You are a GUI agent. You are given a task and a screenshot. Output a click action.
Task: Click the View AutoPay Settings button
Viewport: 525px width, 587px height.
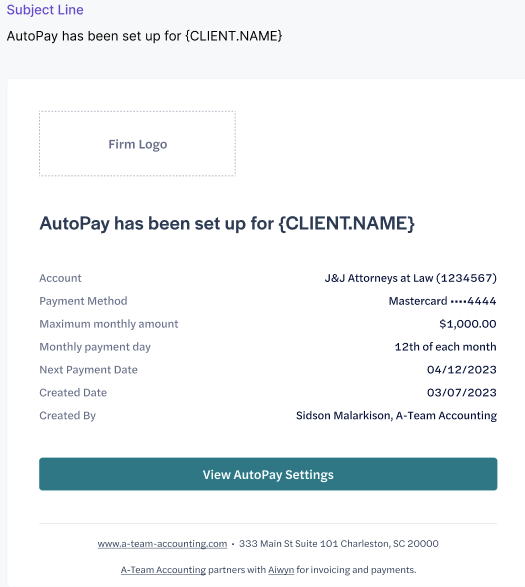[x=268, y=474]
